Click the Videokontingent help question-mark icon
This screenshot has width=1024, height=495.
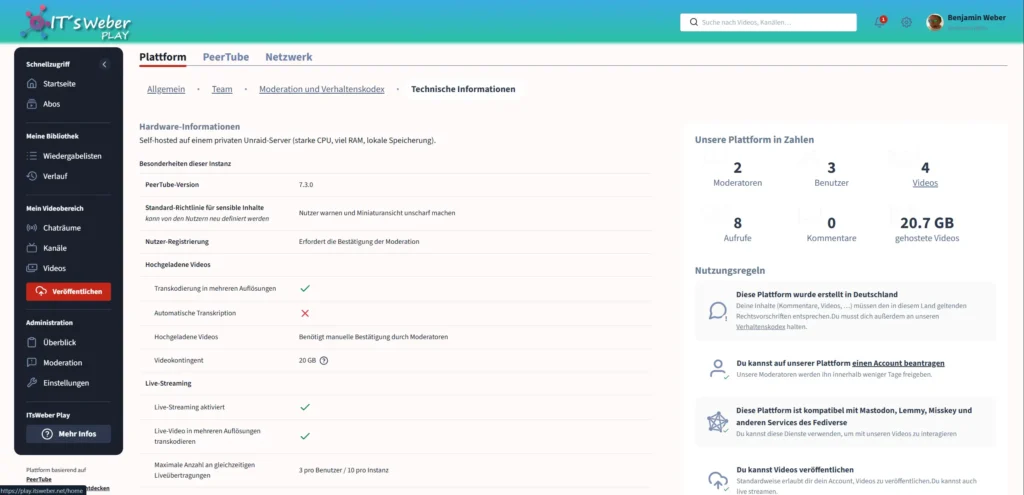(x=324, y=360)
